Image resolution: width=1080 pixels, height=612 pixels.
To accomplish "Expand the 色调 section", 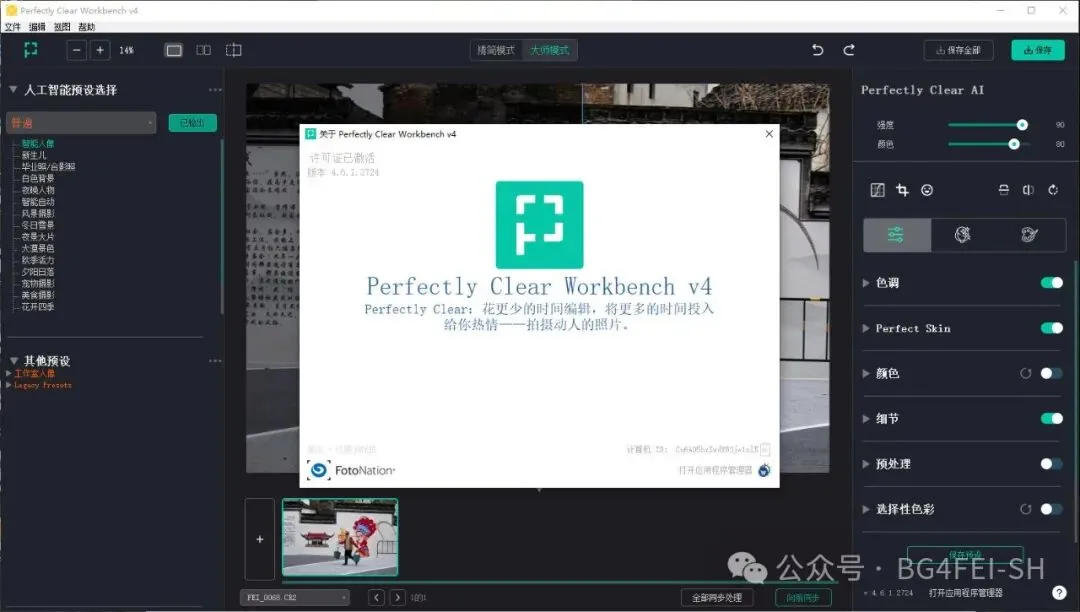I will 866,282.
